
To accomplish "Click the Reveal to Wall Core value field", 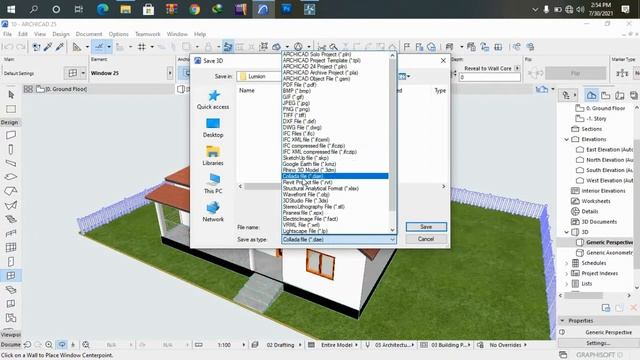I will pos(490,77).
